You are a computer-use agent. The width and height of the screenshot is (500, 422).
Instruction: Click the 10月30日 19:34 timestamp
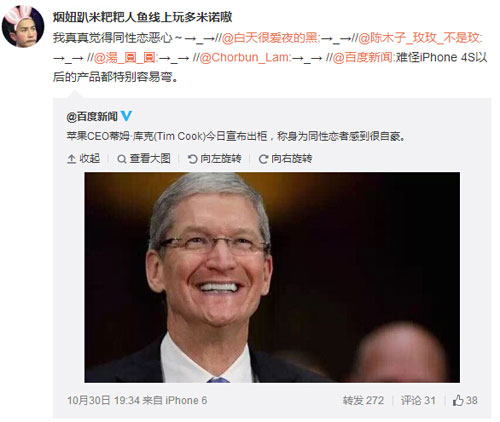pyautogui.click(x=103, y=400)
